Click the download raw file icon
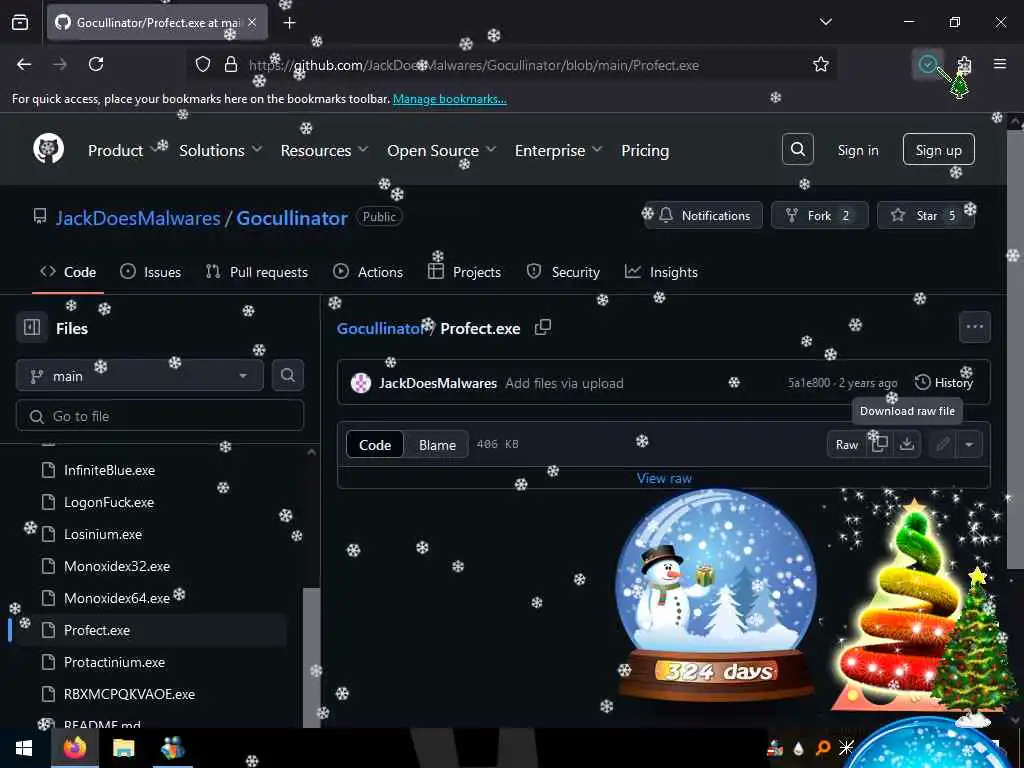 (x=906, y=444)
